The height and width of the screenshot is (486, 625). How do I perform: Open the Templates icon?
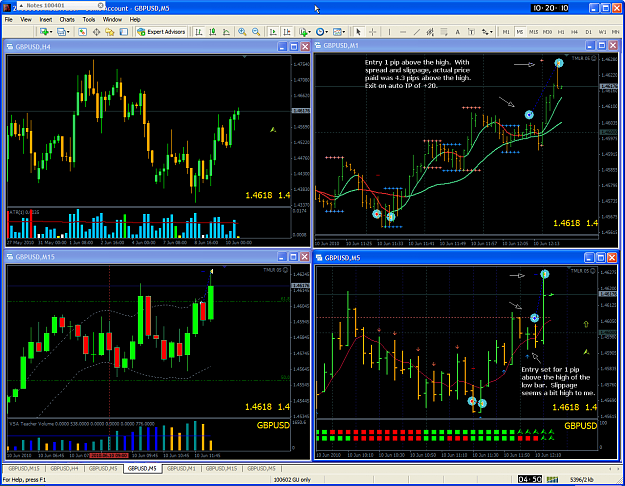(337, 32)
